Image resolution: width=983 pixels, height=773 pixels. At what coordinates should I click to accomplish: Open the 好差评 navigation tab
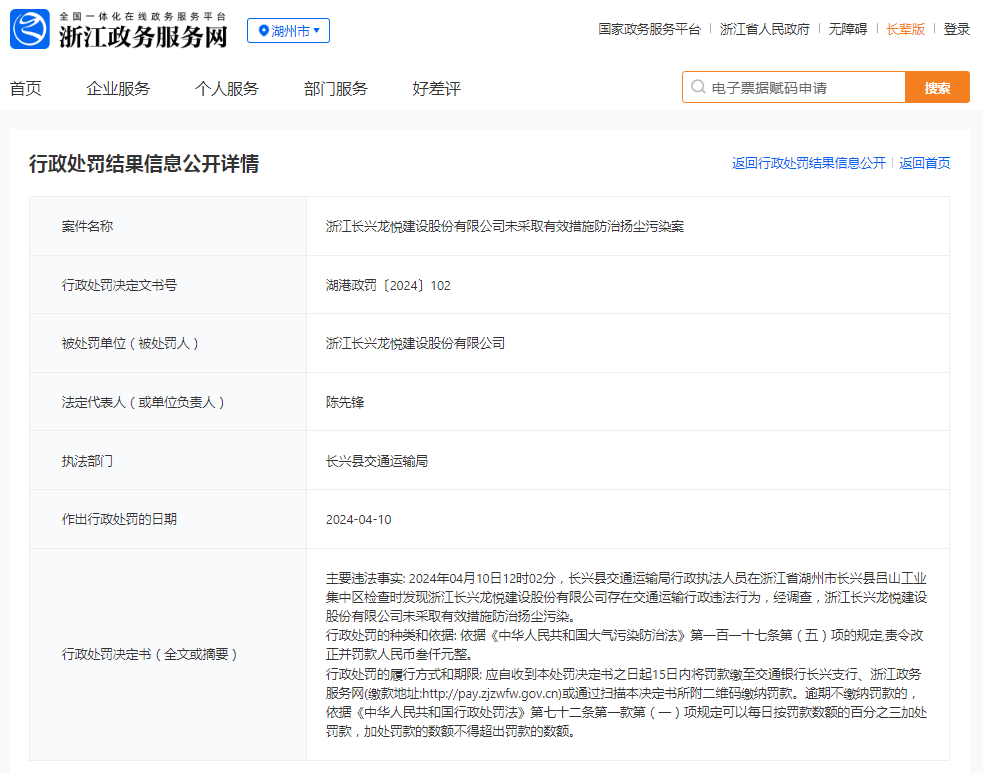pos(436,88)
